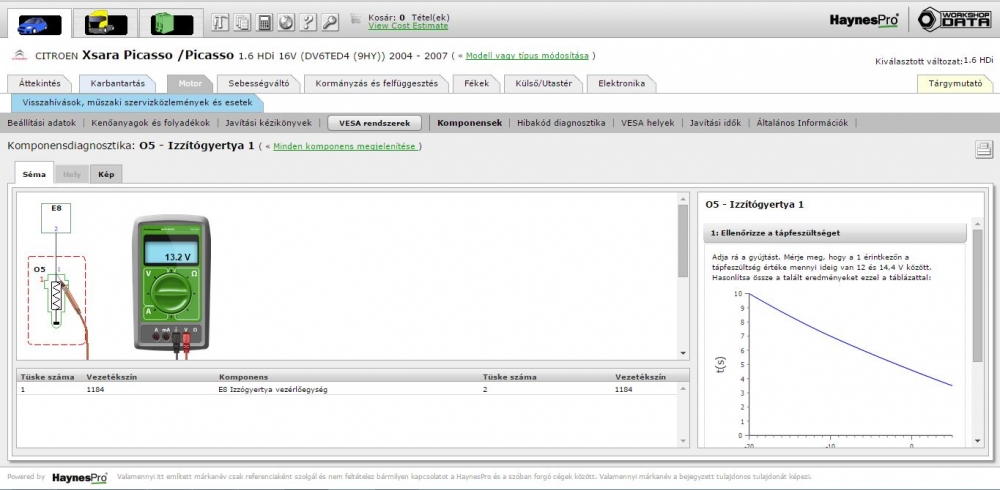Click the 13.2 V multimeter display

172,253
